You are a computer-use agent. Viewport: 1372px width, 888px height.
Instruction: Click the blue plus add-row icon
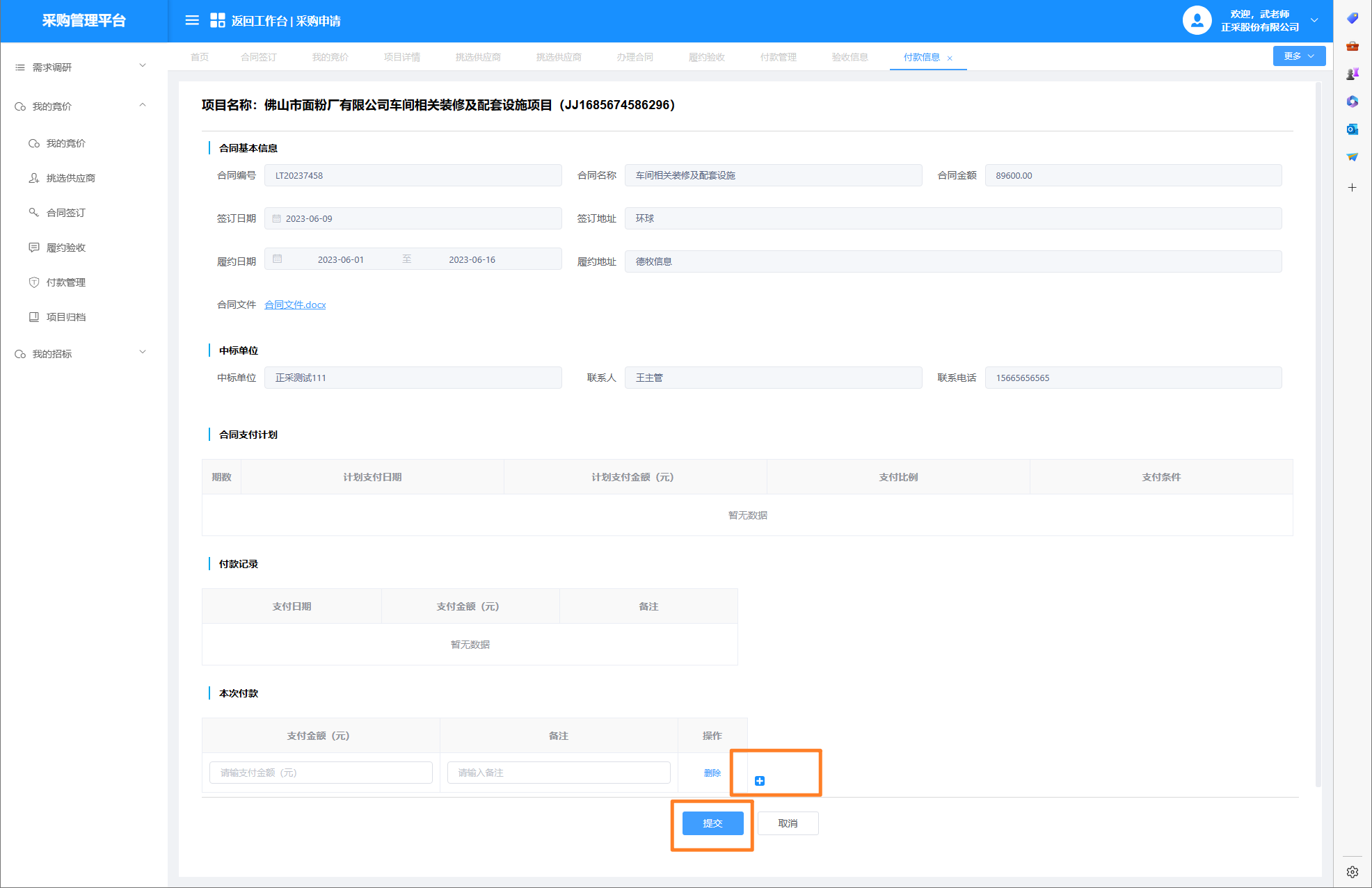pyautogui.click(x=760, y=781)
